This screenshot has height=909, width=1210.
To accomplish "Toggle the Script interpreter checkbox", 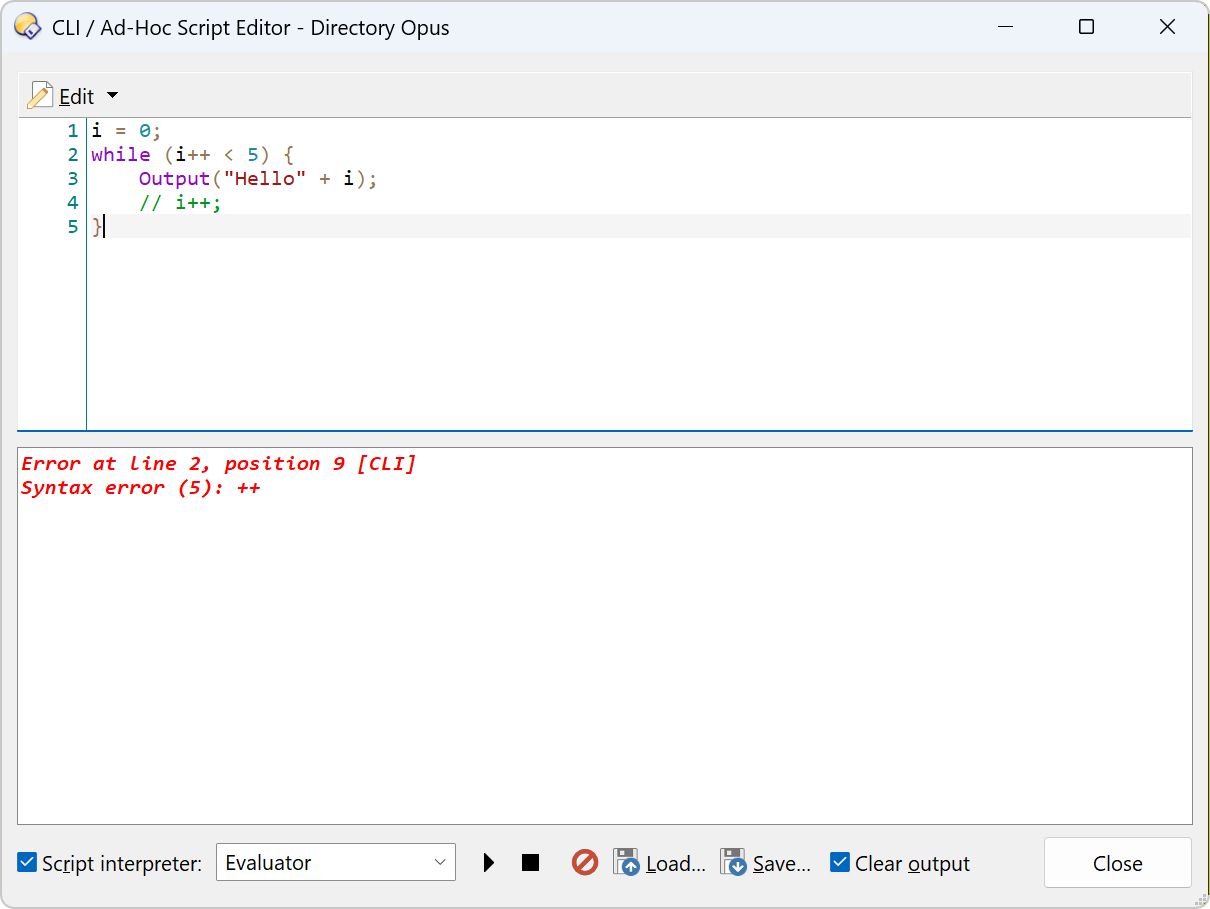I will [x=28, y=863].
